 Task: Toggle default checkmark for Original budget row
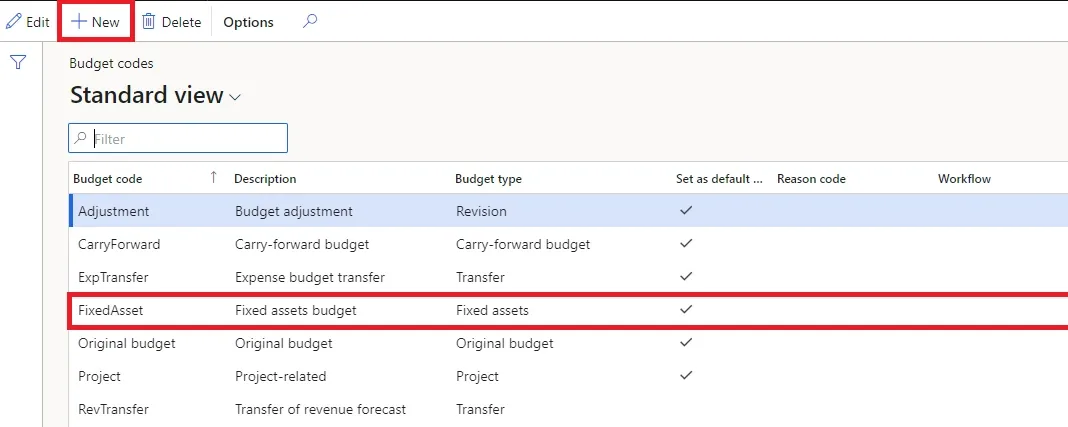point(686,343)
